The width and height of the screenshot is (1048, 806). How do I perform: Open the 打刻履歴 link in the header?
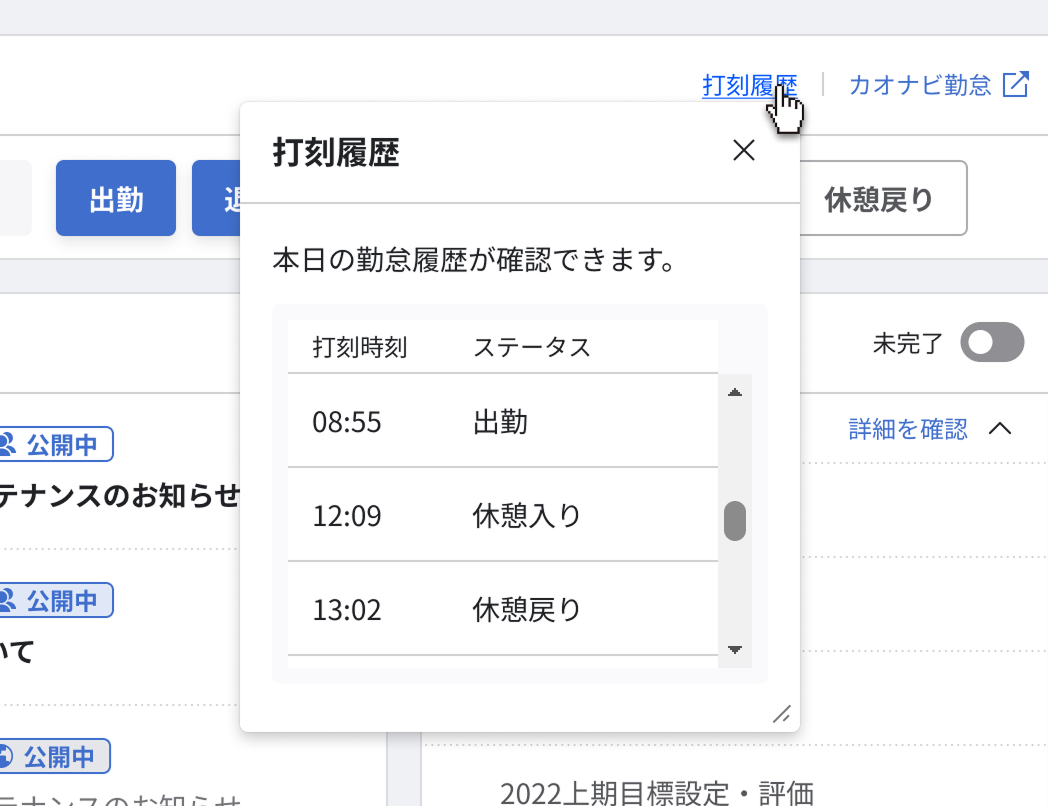click(750, 85)
